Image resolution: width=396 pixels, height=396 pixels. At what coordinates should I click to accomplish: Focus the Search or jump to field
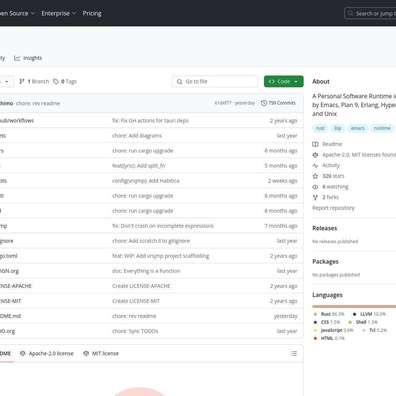point(370,13)
